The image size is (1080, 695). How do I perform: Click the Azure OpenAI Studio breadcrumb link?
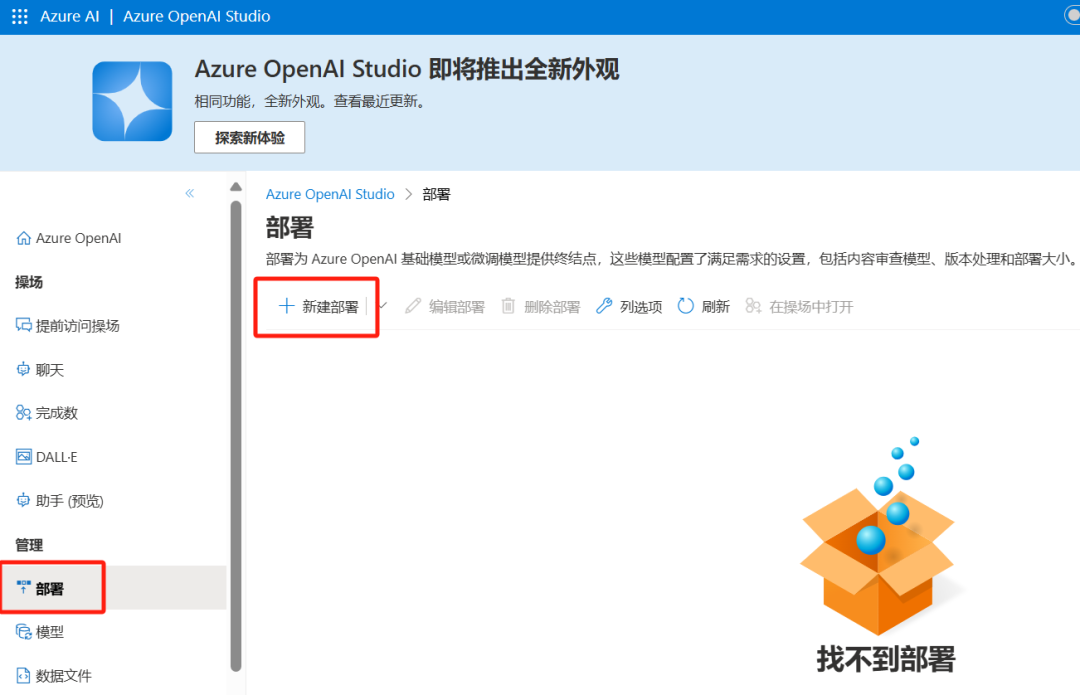pyautogui.click(x=330, y=194)
